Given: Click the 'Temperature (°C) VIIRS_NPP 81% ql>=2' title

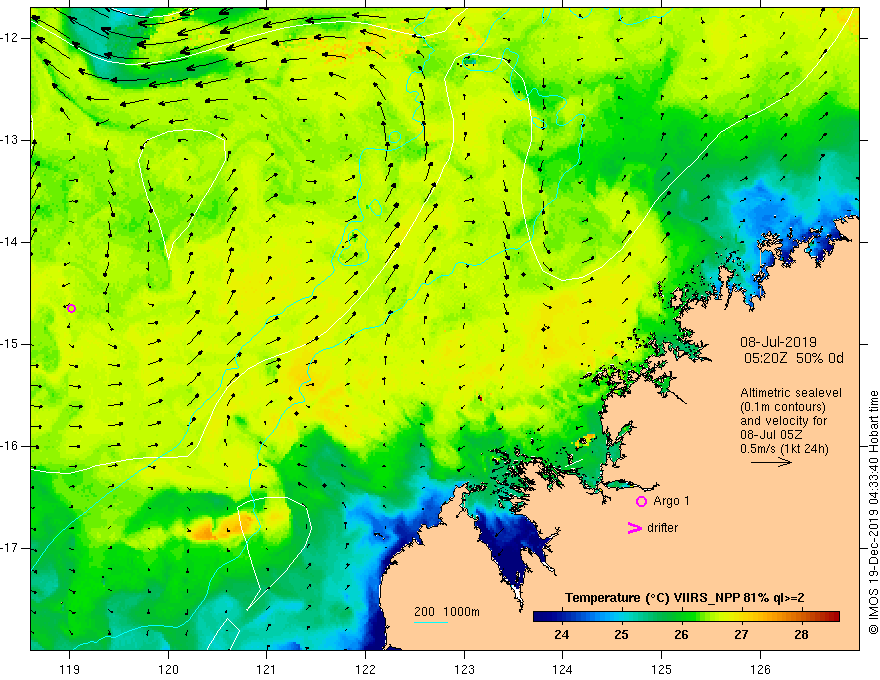Looking at the screenshot, I should (x=684, y=598).
